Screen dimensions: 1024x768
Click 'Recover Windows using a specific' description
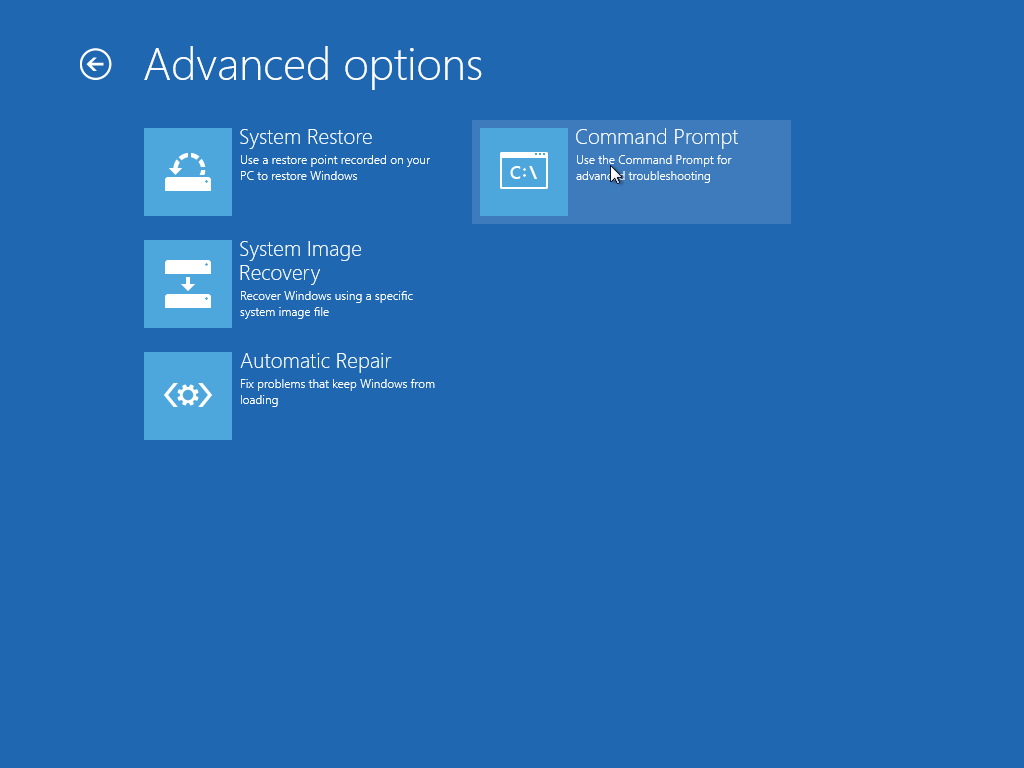click(326, 296)
